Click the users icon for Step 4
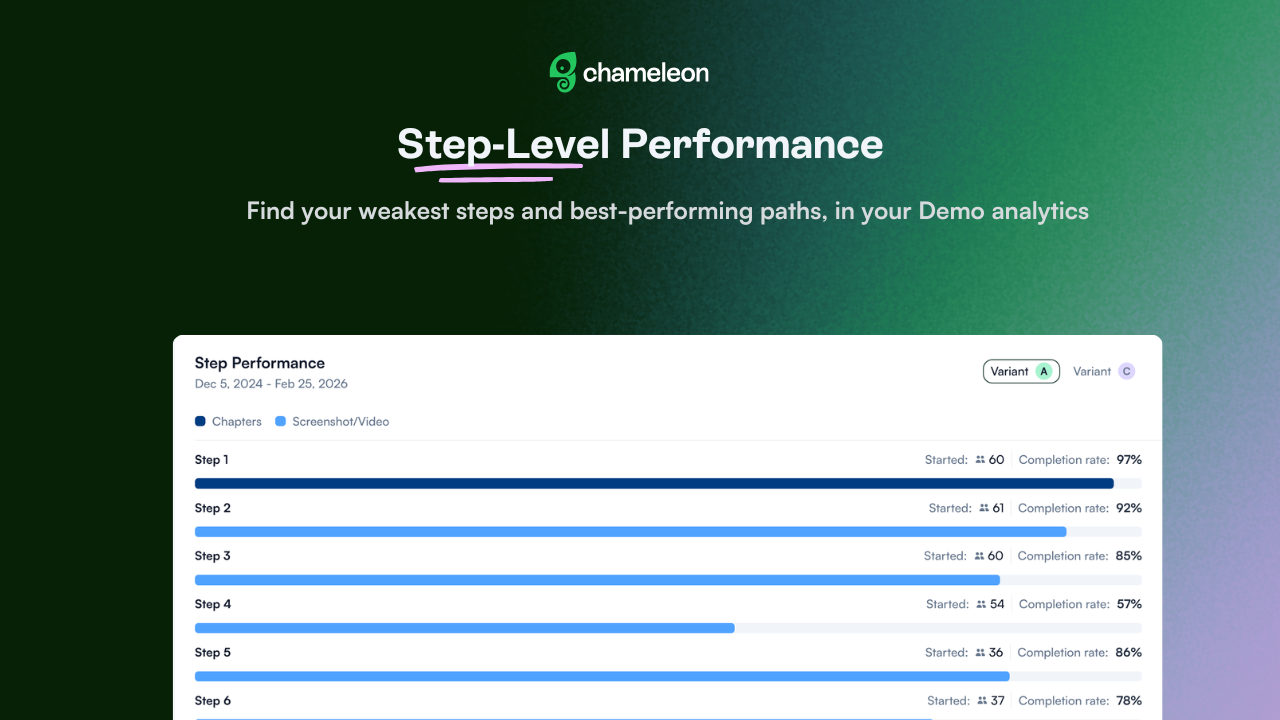 point(982,604)
